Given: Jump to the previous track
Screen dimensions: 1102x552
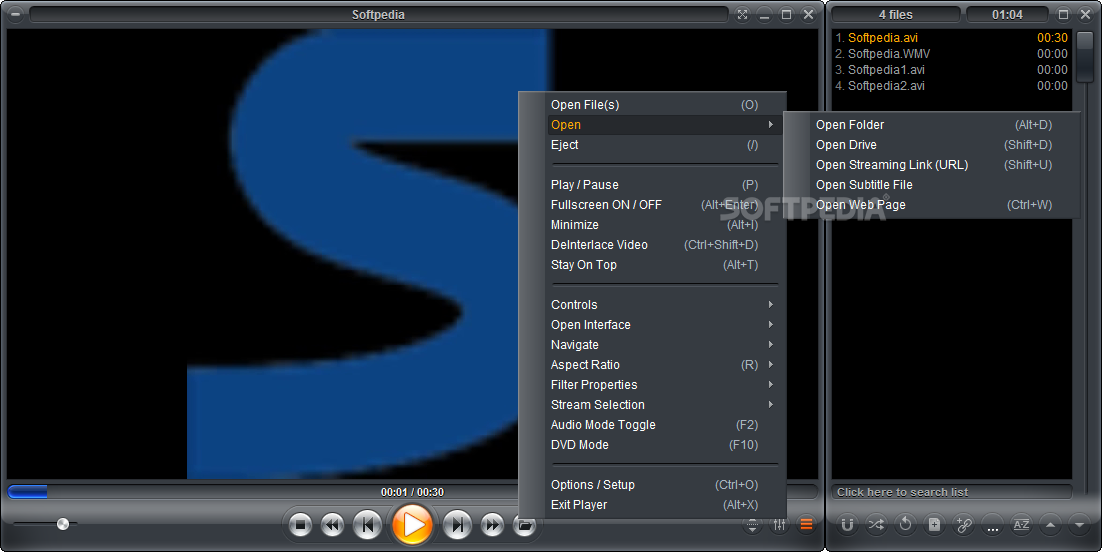Looking at the screenshot, I should pos(367,525).
